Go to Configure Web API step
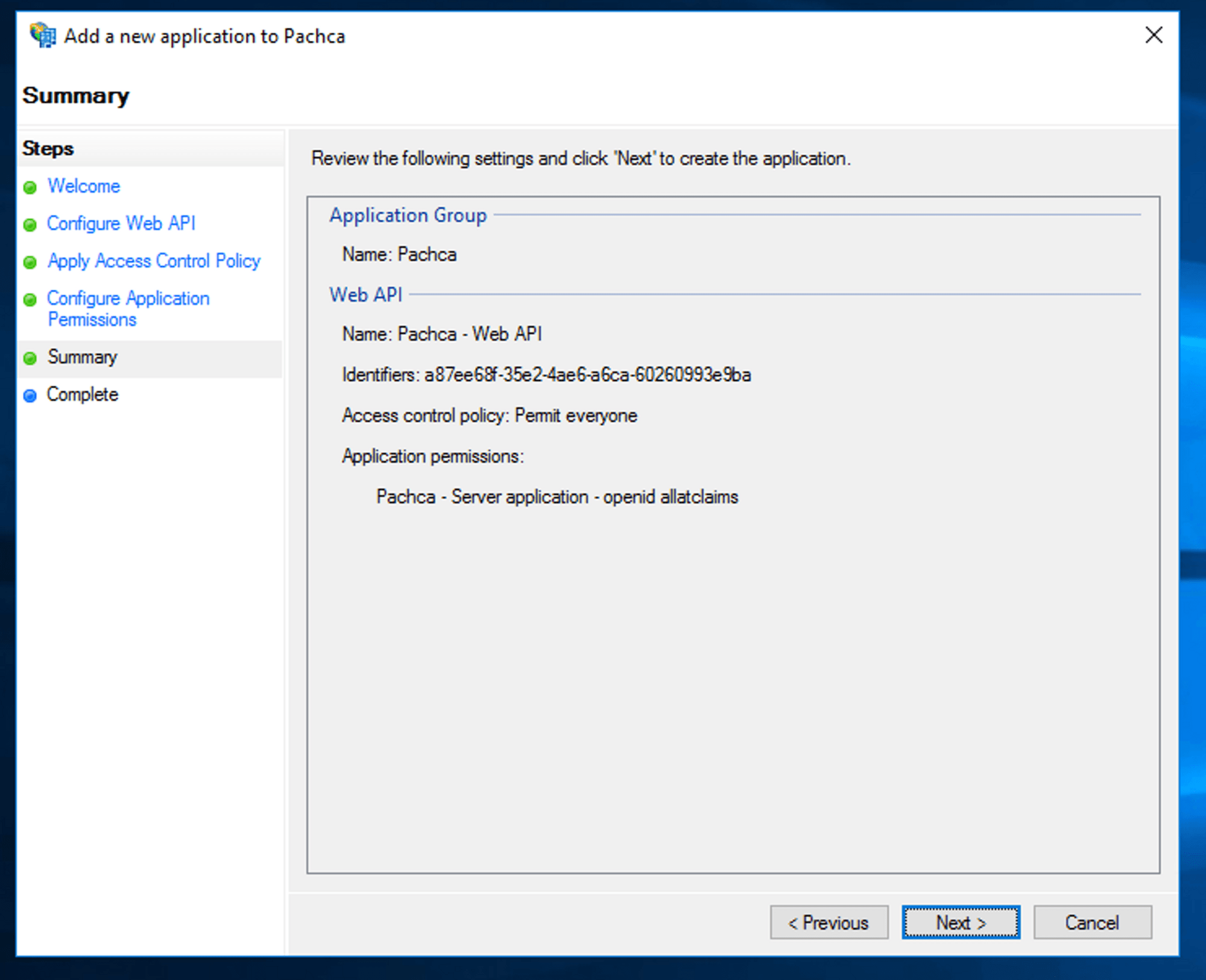 121,223
